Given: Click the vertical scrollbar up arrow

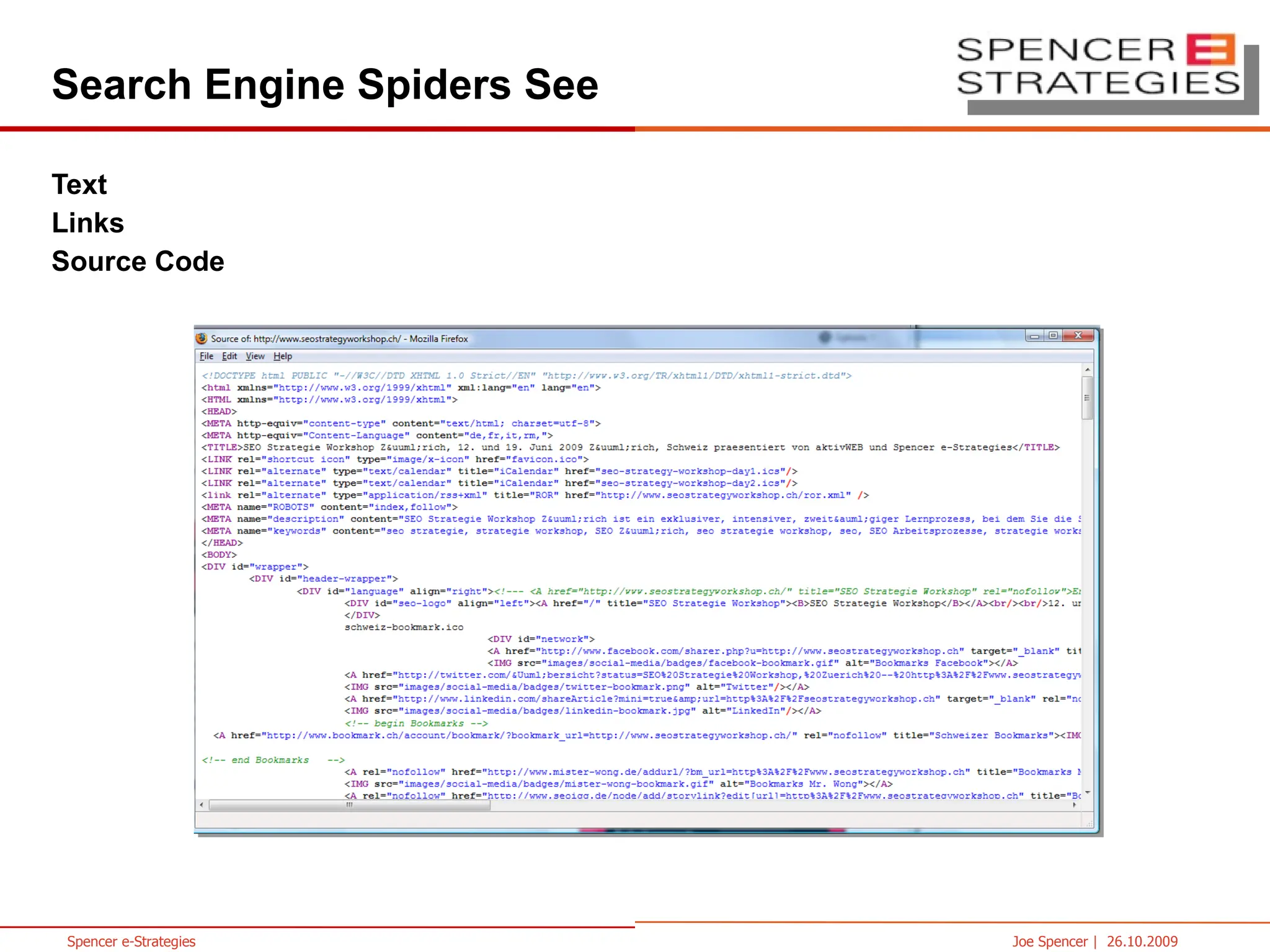Looking at the screenshot, I should tap(1087, 370).
